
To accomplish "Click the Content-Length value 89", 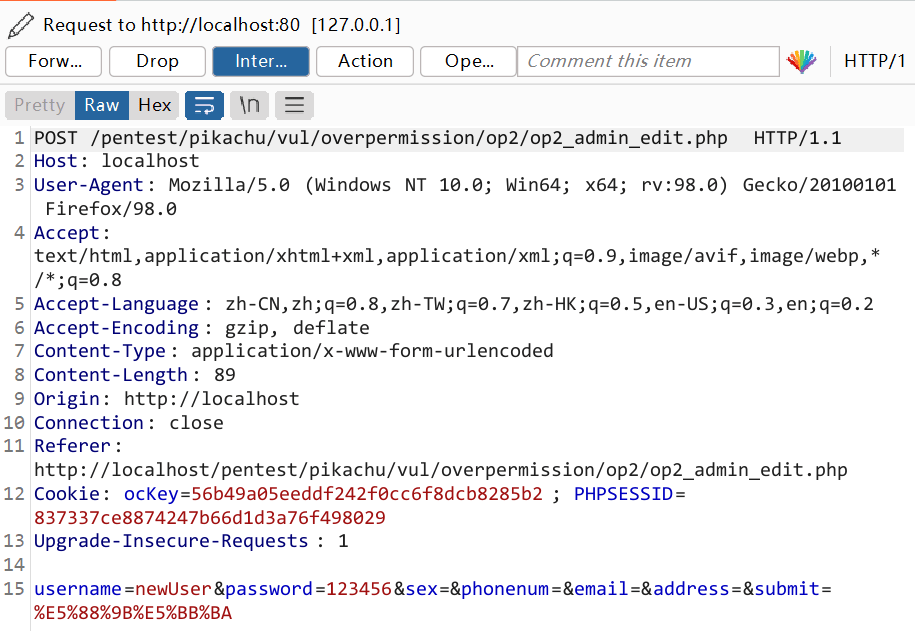I will pyautogui.click(x=225, y=375).
